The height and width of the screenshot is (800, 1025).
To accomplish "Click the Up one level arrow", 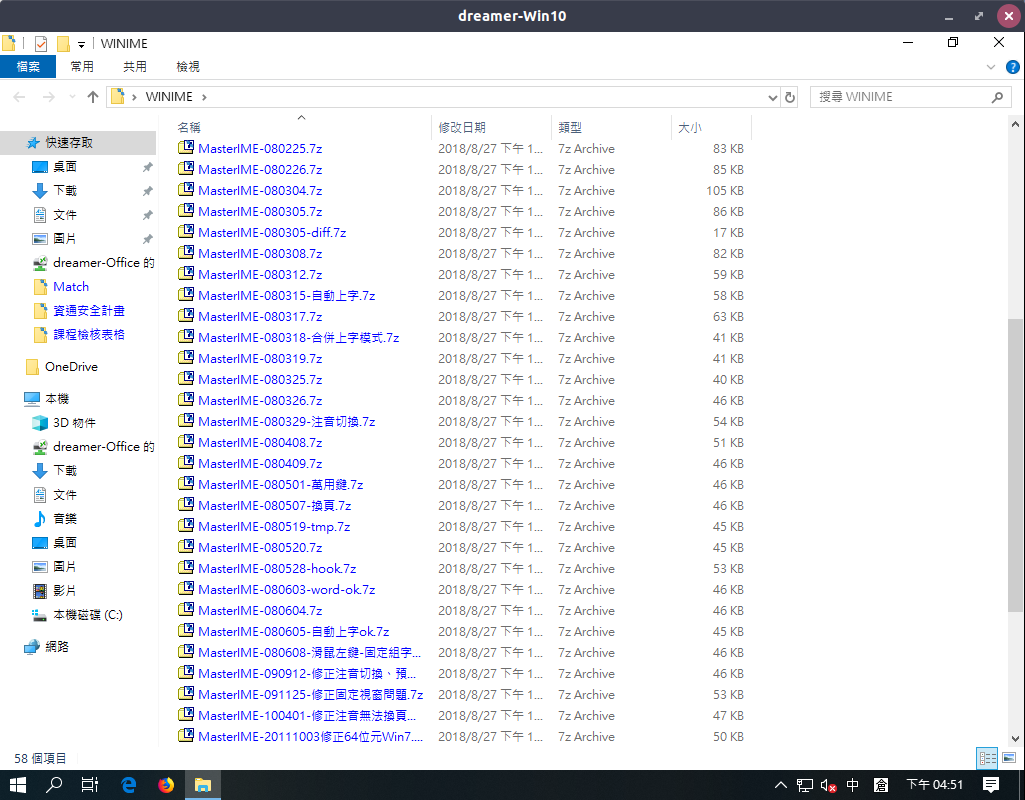I will (x=93, y=97).
